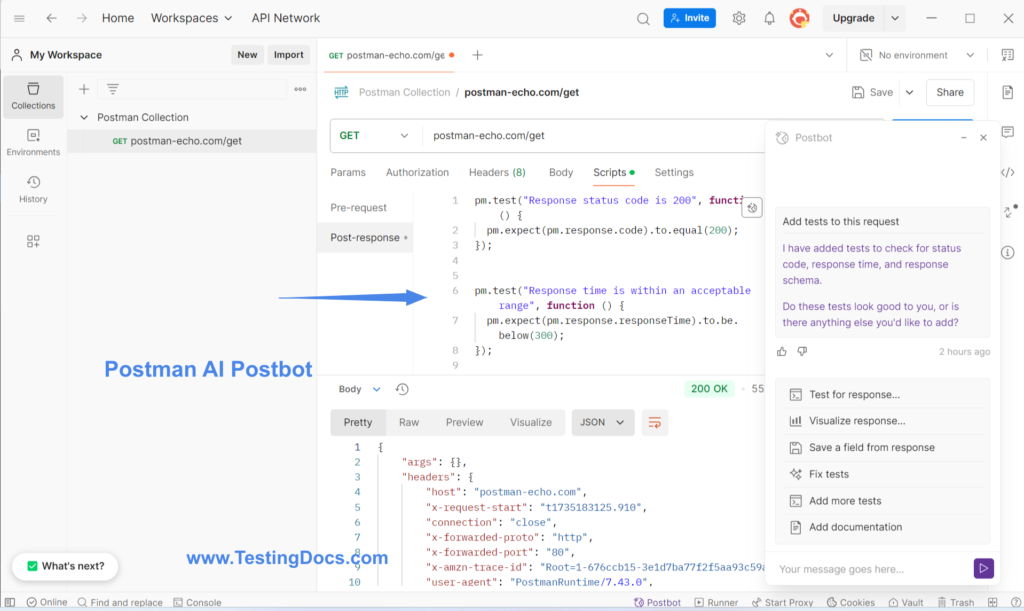Click the Send message button in Postbot
1024x611 pixels.
click(983, 568)
